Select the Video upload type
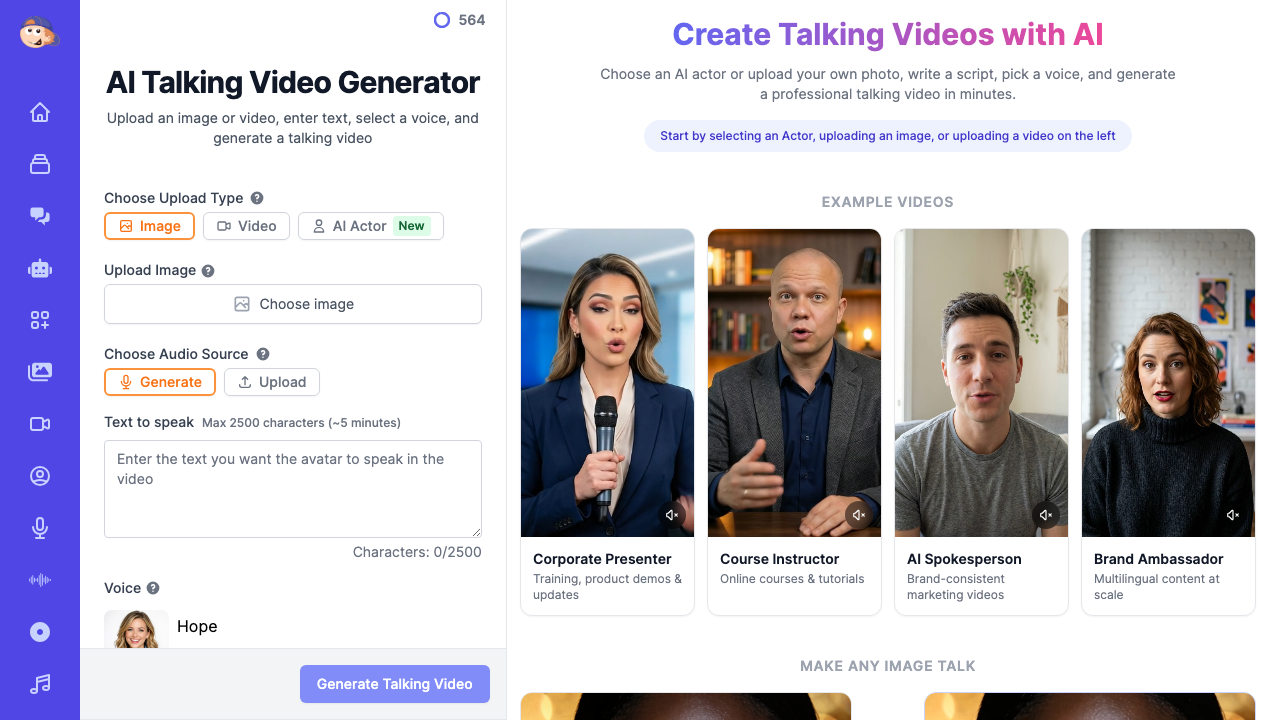 tap(246, 226)
